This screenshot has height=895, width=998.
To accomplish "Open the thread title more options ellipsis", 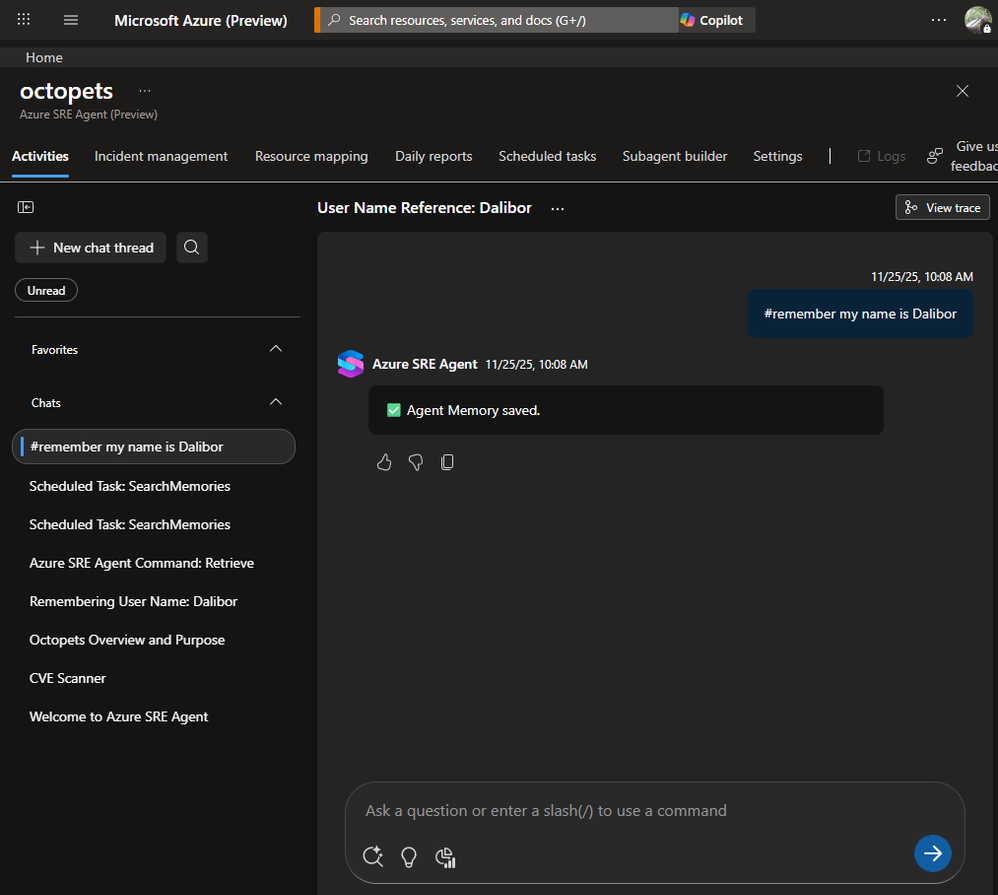I will (558, 208).
